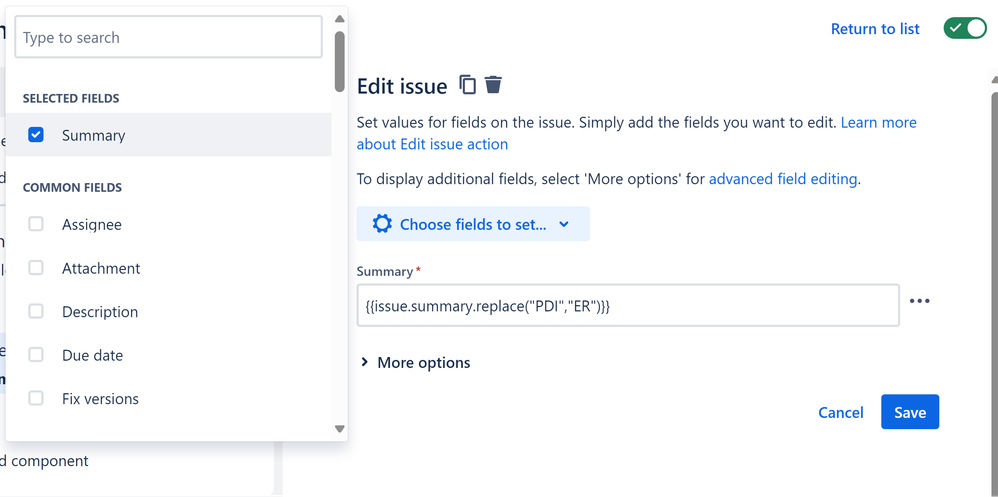The width and height of the screenshot is (998, 497).
Task: Click the Save button
Action: click(x=910, y=412)
